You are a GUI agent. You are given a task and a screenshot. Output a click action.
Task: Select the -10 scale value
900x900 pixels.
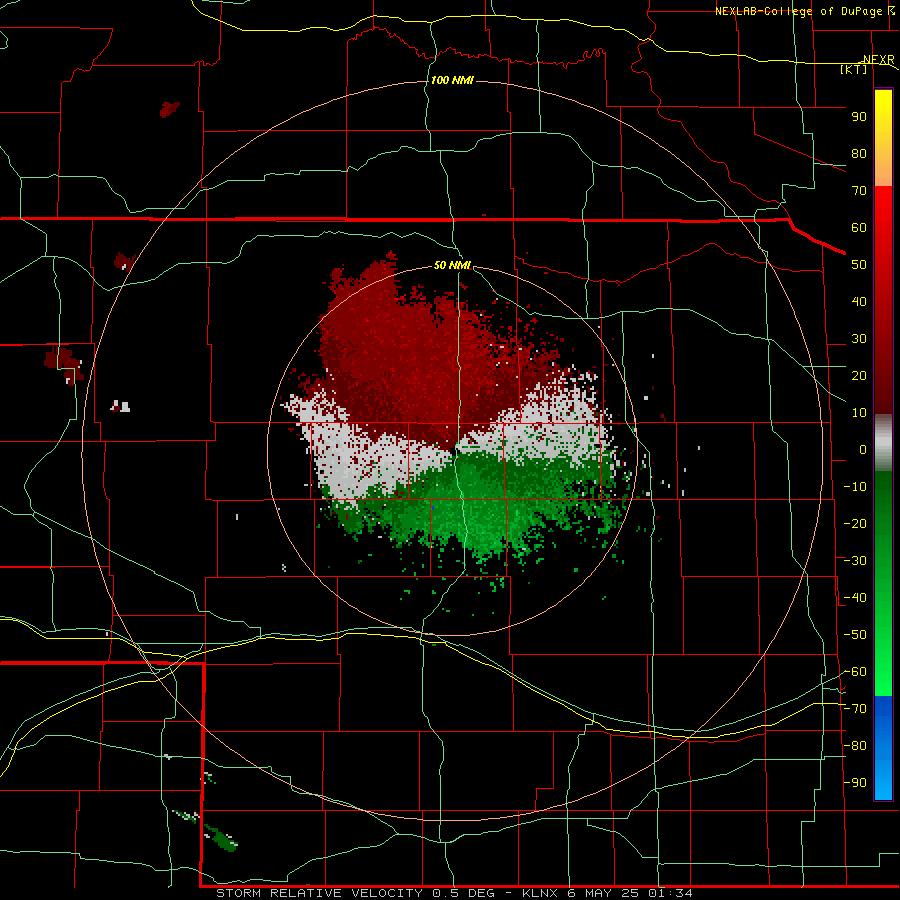855,487
